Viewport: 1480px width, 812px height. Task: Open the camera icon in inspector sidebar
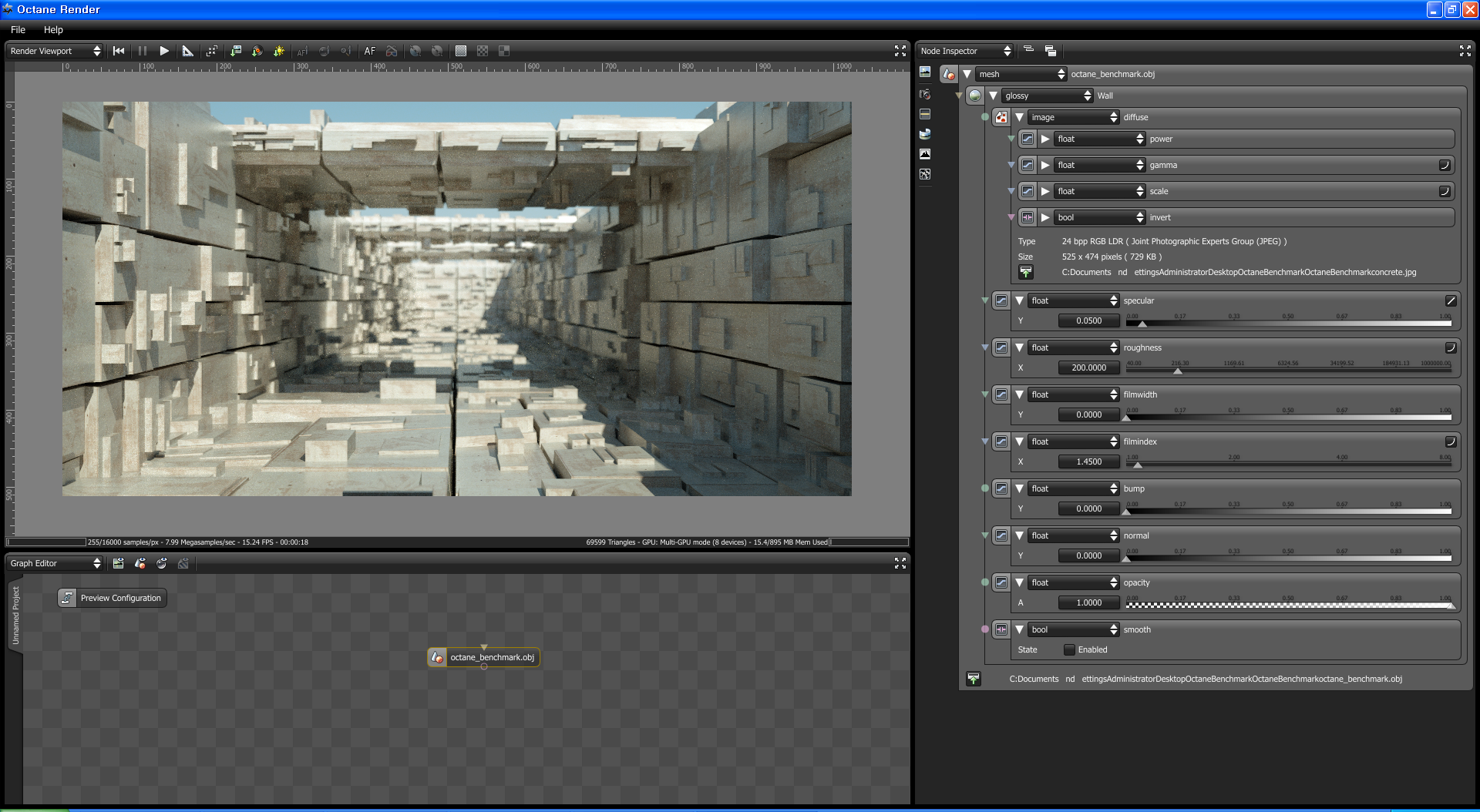pos(925,94)
